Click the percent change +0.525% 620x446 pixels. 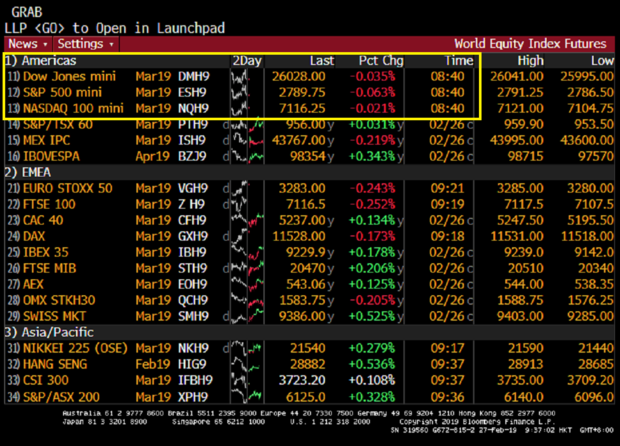point(372,316)
